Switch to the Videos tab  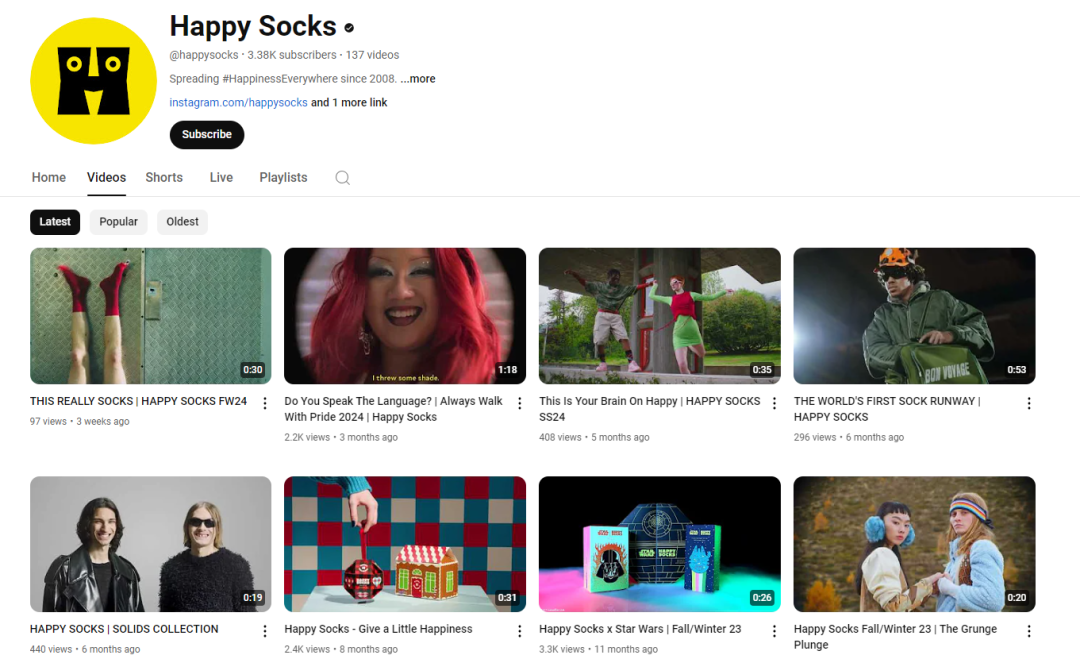pos(106,178)
